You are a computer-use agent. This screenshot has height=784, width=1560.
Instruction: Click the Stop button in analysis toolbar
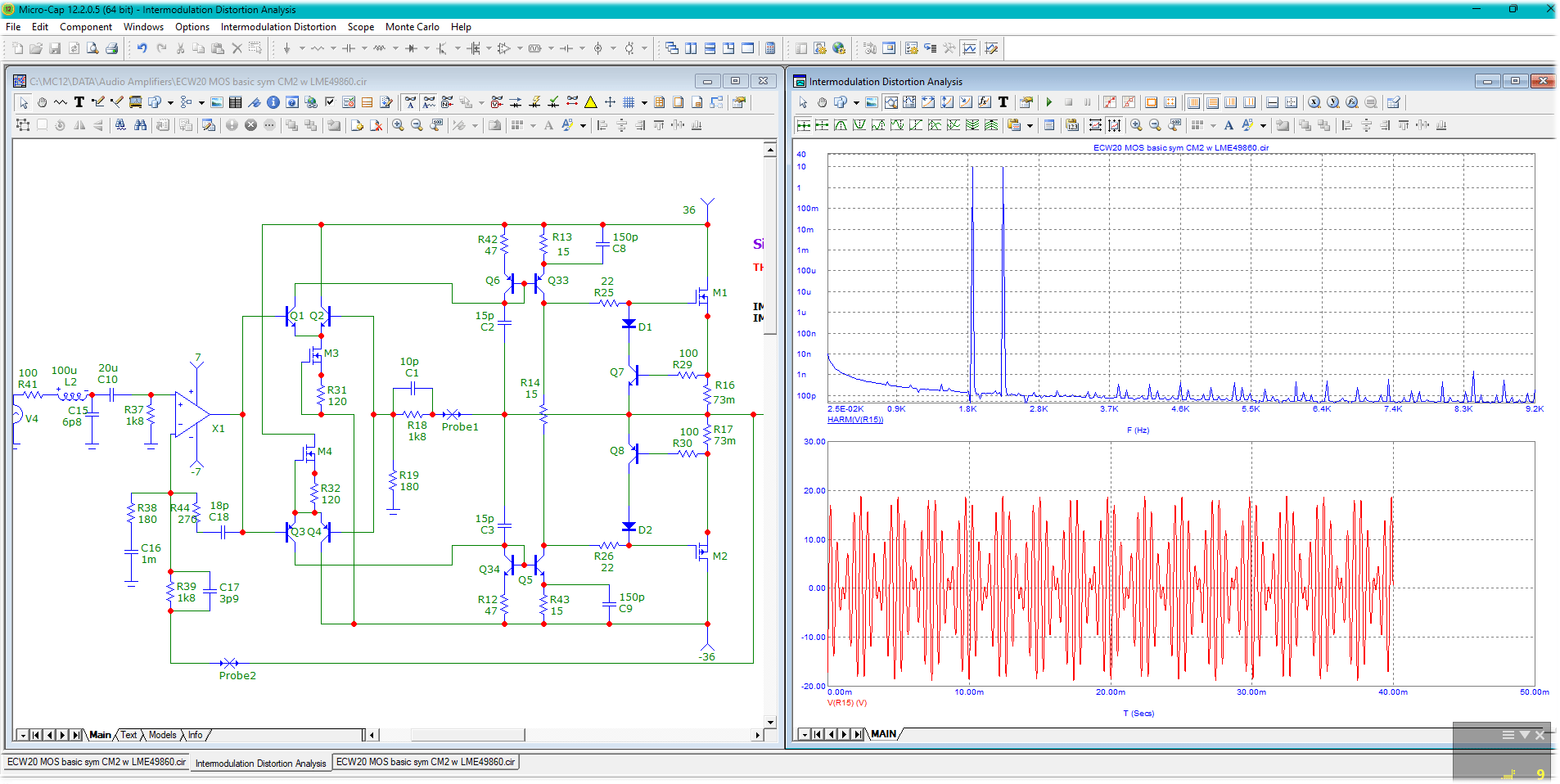[x=1068, y=102]
